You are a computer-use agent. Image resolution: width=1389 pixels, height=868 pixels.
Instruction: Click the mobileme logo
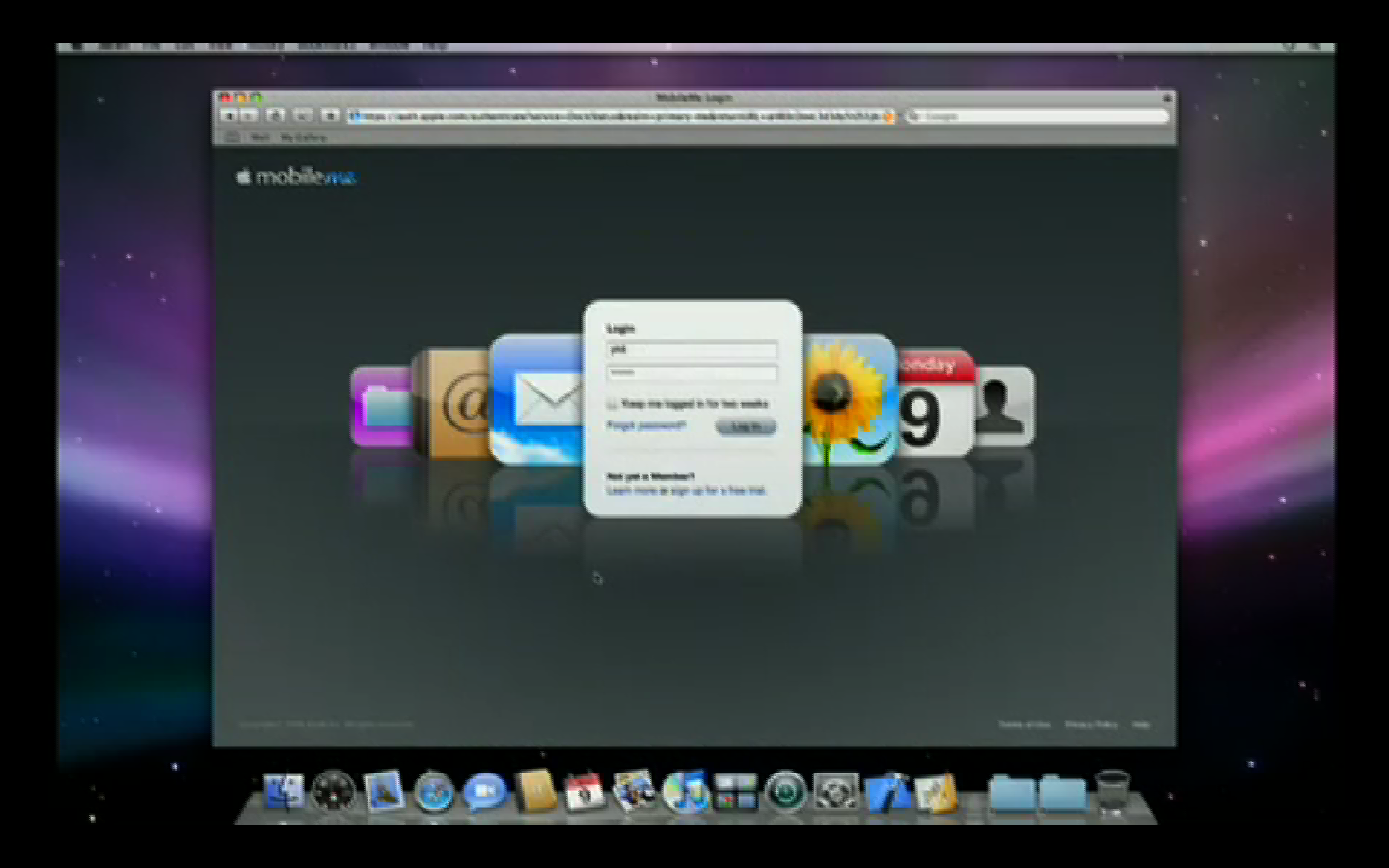[x=296, y=176]
